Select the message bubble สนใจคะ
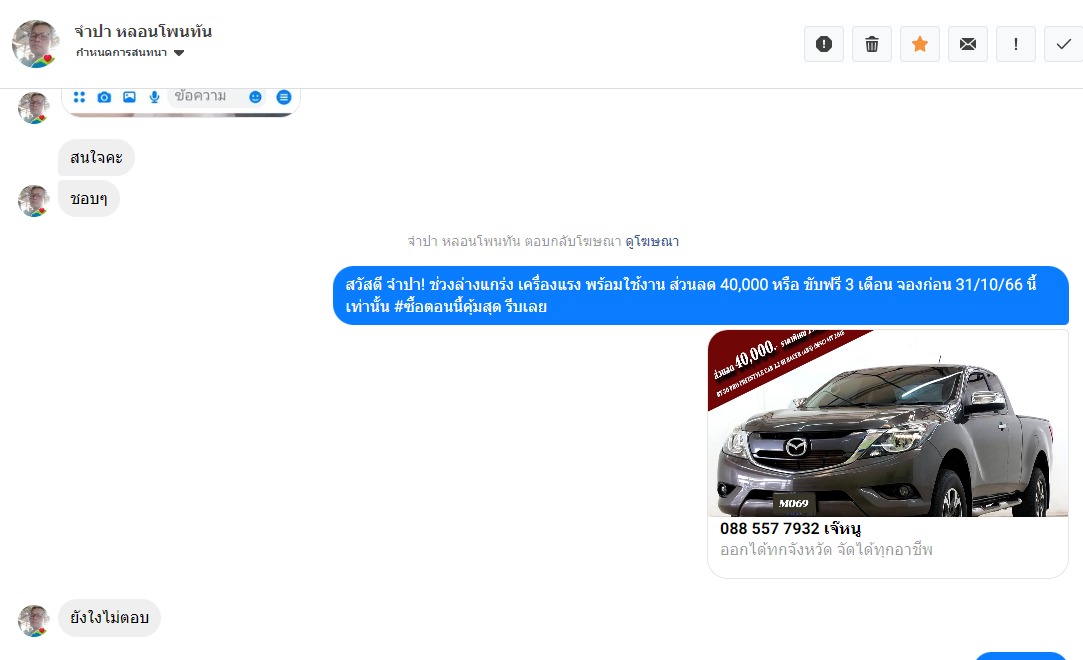1083x660 pixels. (x=96, y=157)
